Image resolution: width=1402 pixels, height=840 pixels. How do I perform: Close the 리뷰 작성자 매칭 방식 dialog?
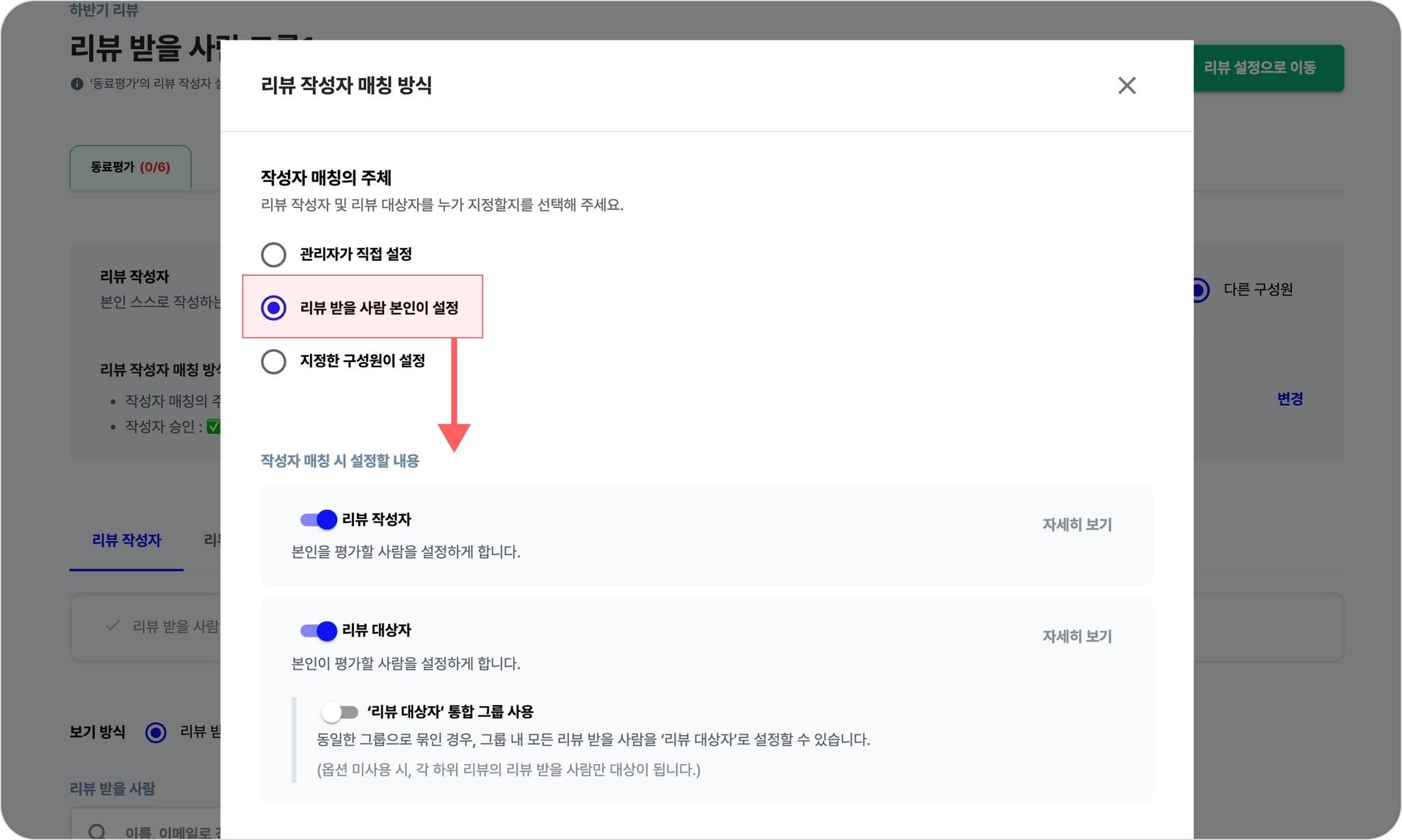1126,86
